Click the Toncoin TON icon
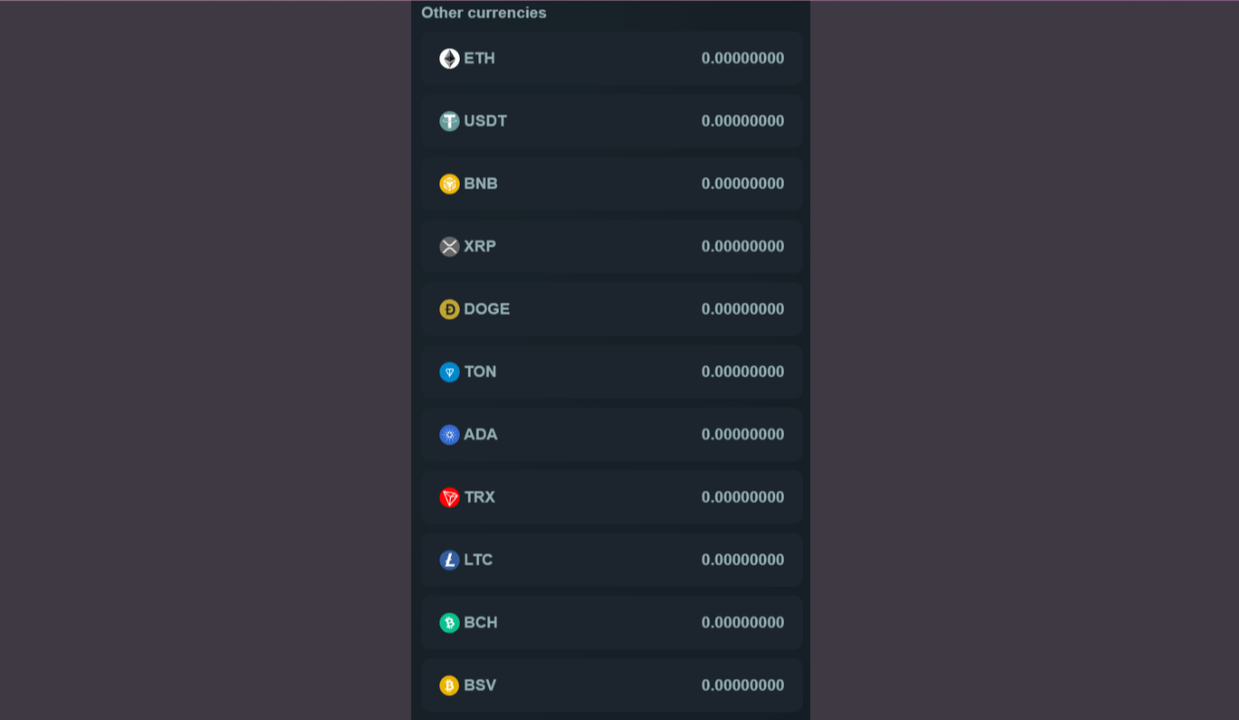 coord(449,372)
